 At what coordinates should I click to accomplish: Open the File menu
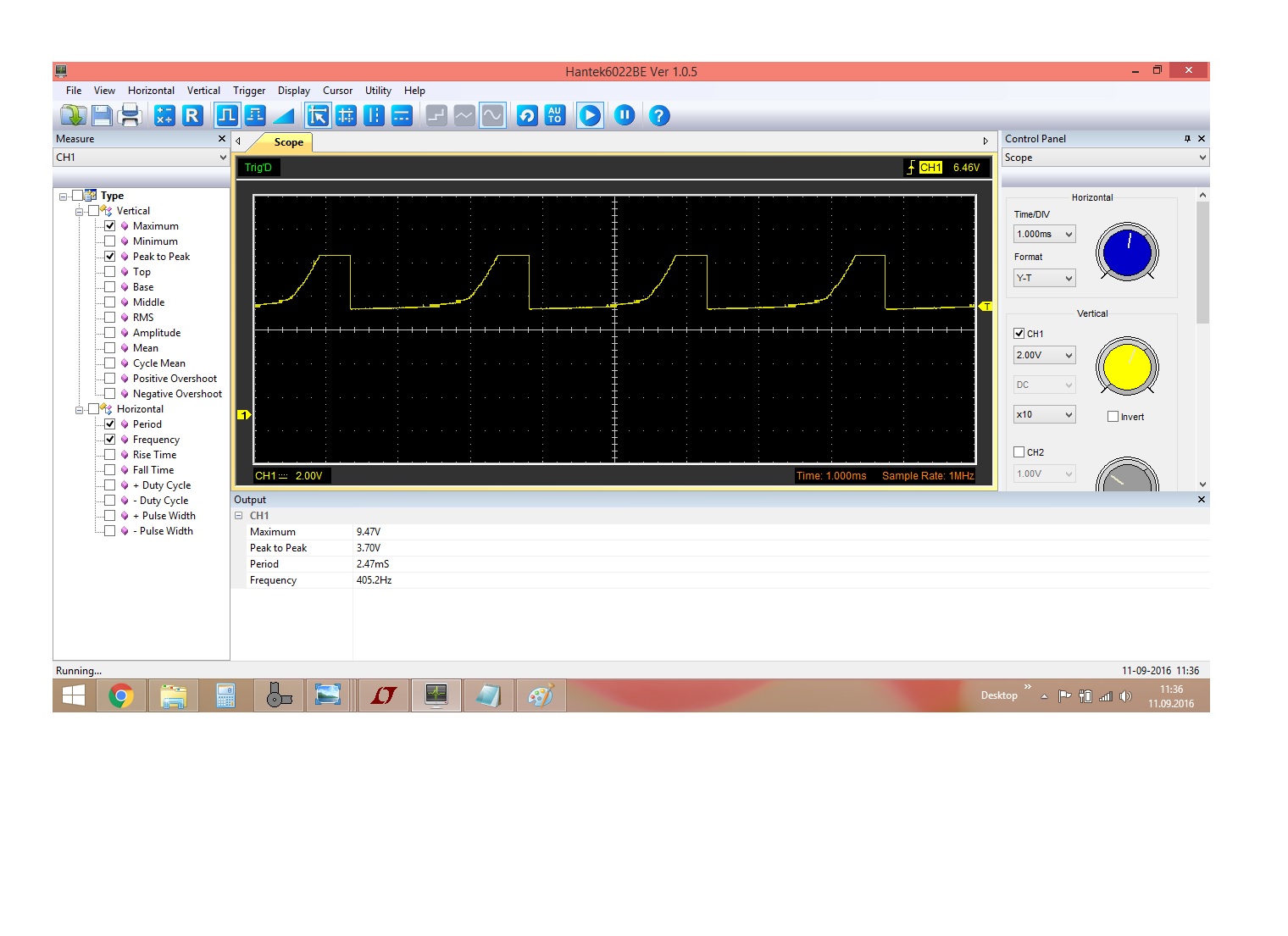pos(74,91)
